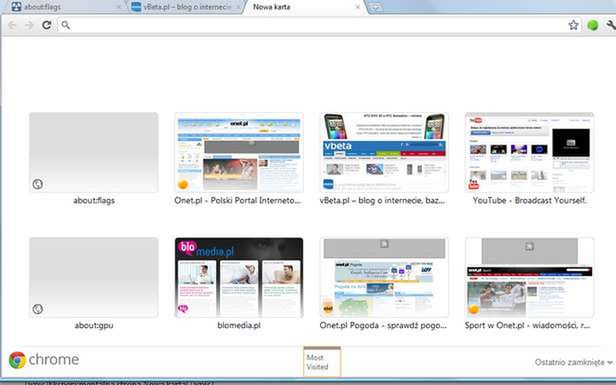This screenshot has height=385, width=616.
Task: Click the YouTube - Broadcast Yourself title
Action: point(529,200)
